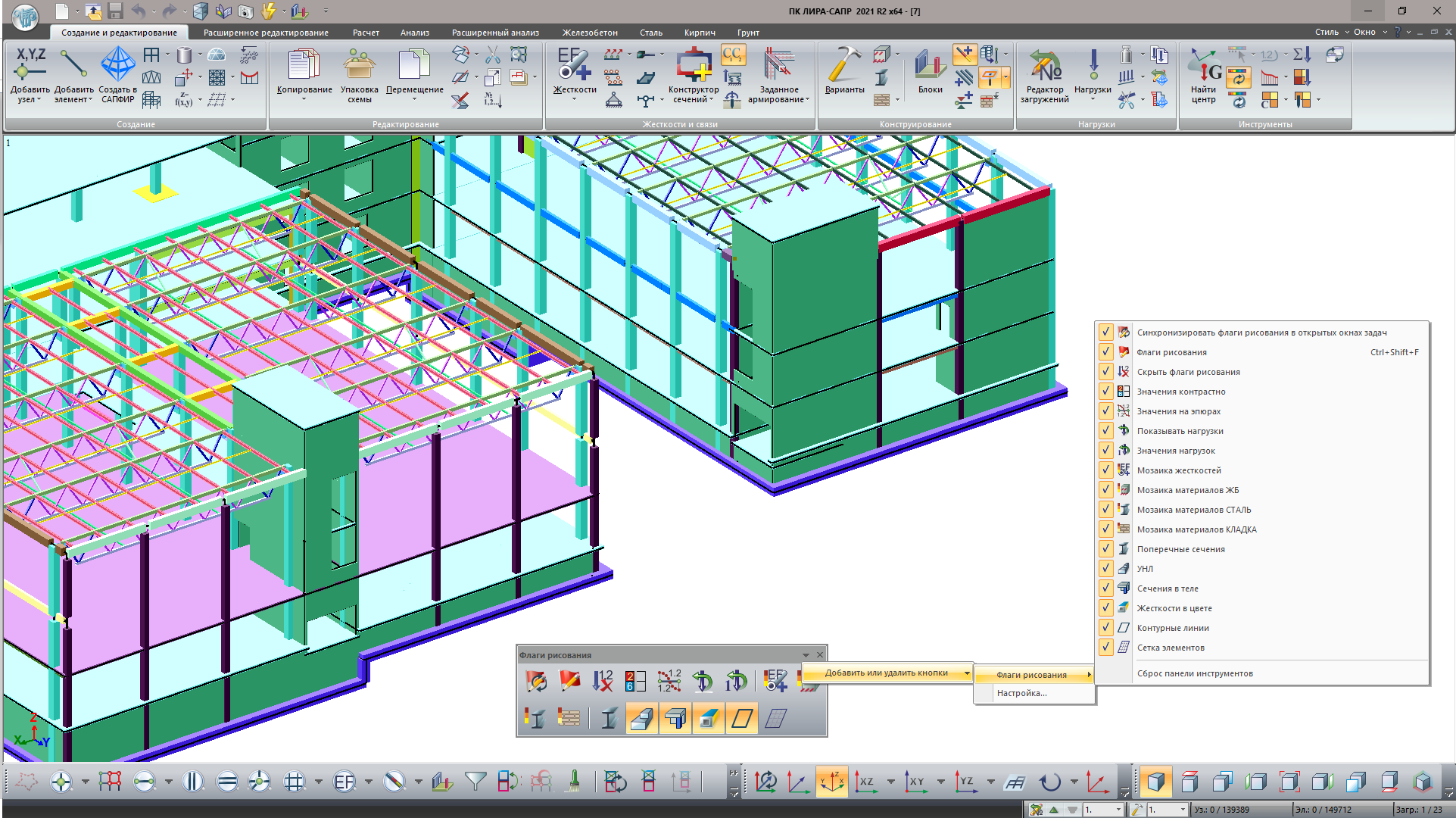Screen dimensions: 1456x818
Task: Expand Добавить или удалить кнопки dropdown
Action: point(887,673)
